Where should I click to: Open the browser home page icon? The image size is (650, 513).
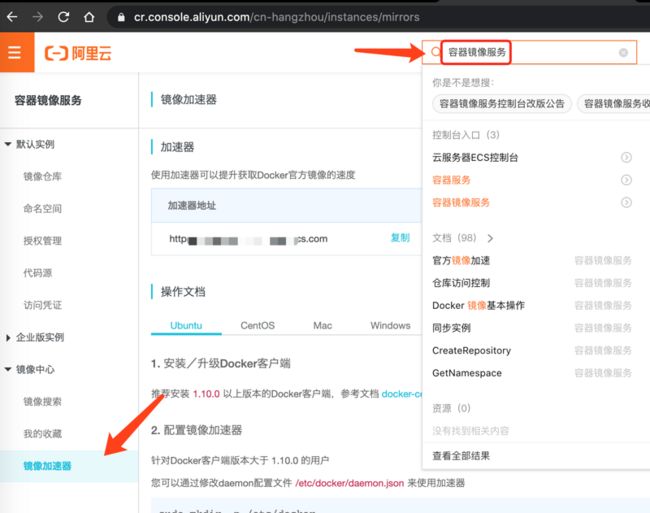click(x=89, y=17)
